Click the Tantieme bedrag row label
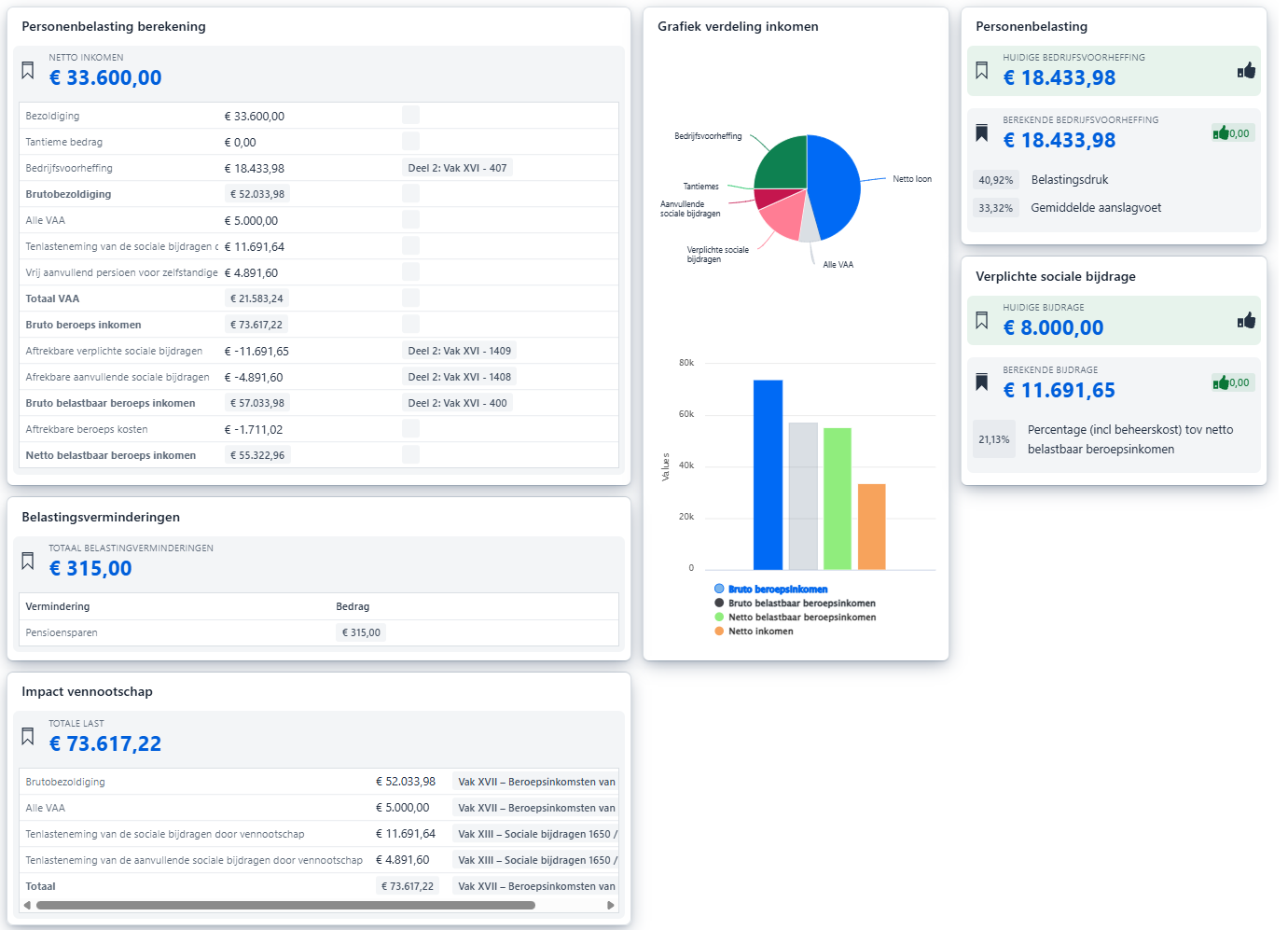Image resolution: width=1288 pixels, height=930 pixels. [x=64, y=142]
